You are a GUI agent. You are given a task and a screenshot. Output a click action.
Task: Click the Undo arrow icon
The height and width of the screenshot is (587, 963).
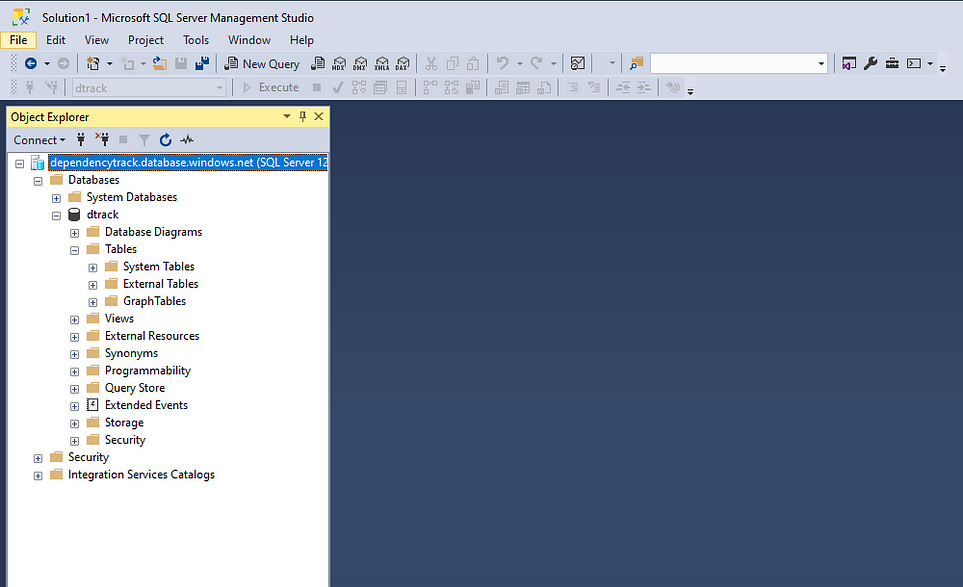tap(502, 63)
